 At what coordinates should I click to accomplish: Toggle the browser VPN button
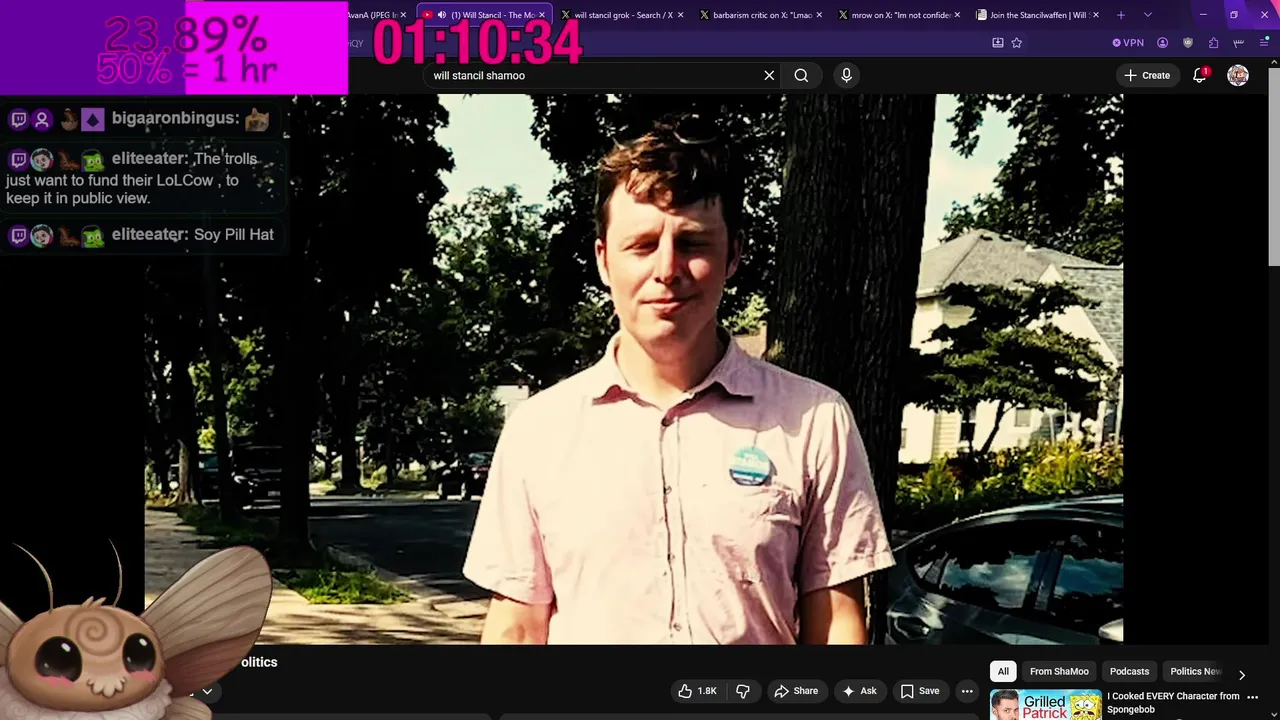(1128, 43)
